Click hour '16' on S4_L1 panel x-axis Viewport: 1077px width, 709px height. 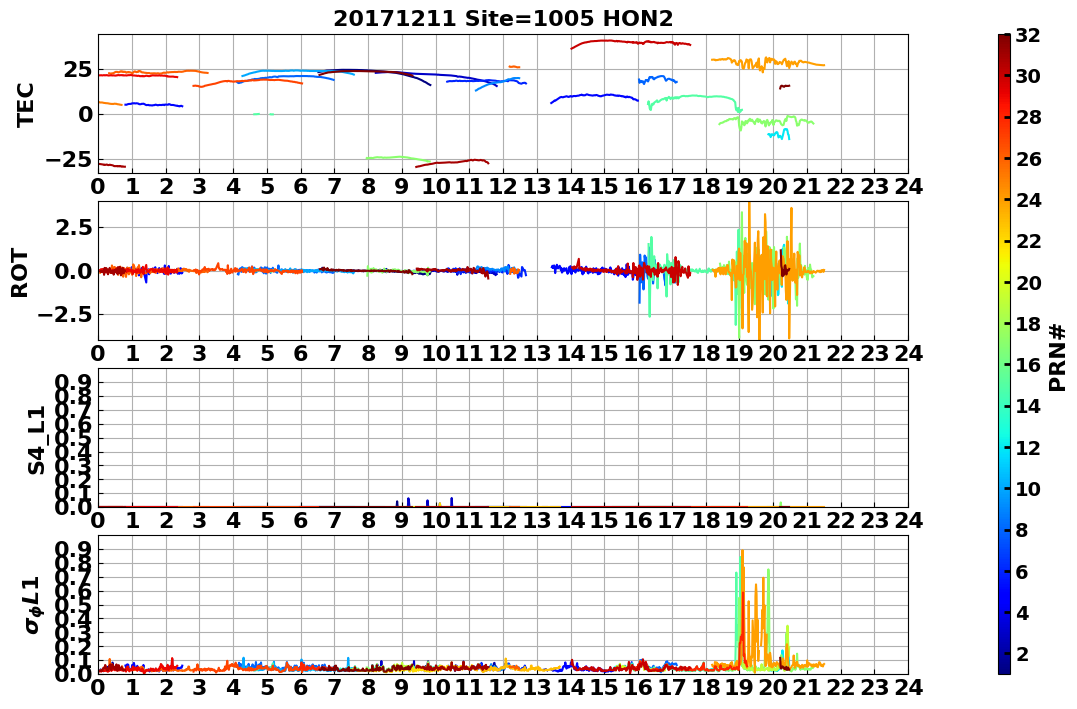pos(638,520)
